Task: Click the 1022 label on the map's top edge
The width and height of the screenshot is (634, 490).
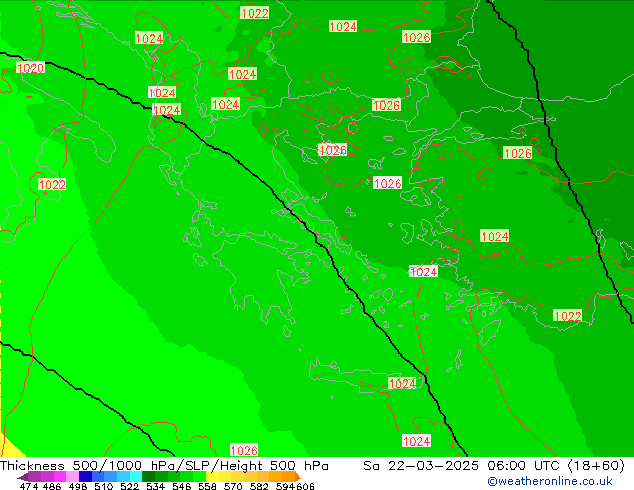Action: point(254,13)
